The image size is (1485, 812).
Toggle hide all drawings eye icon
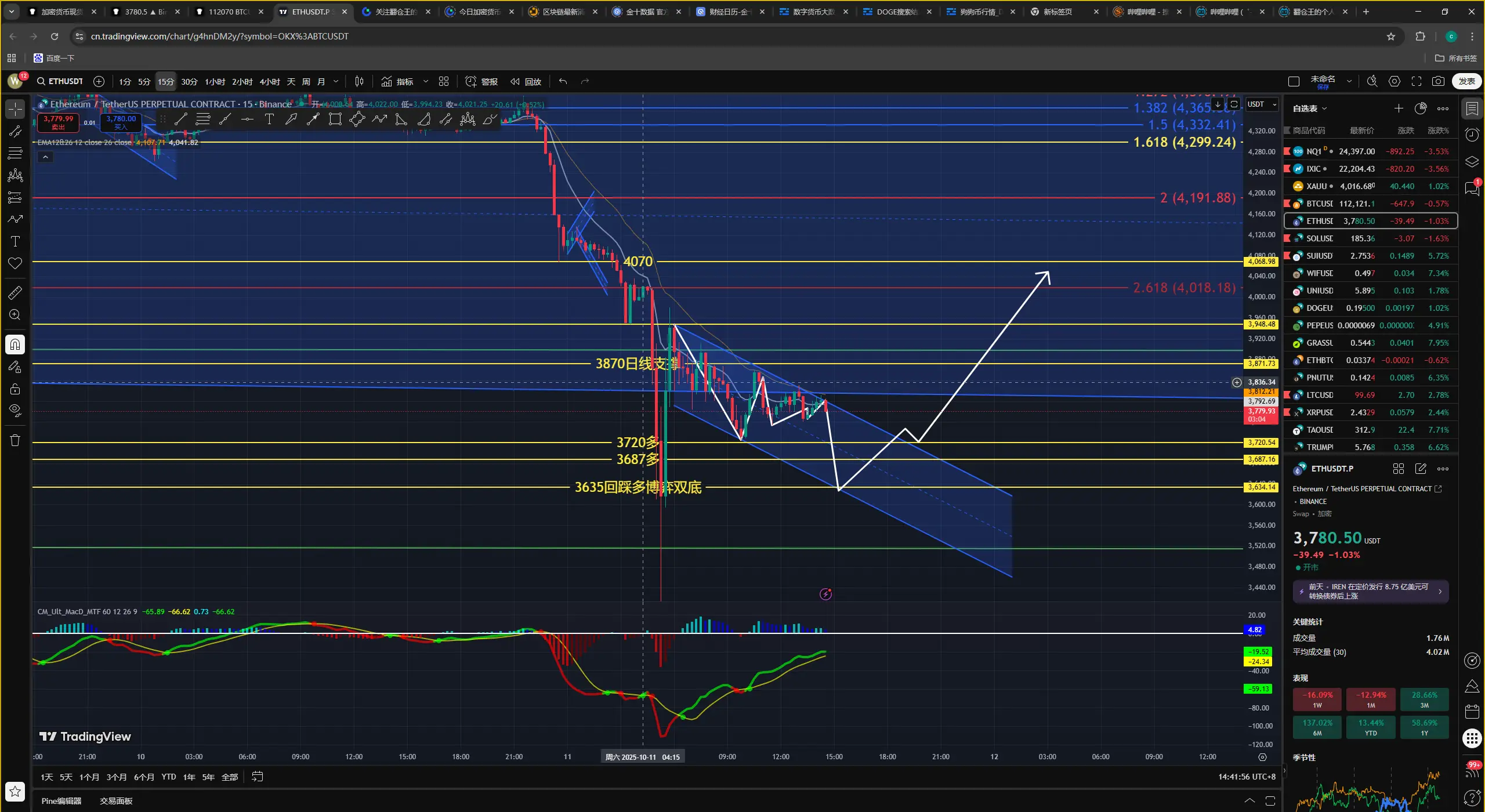(15, 411)
